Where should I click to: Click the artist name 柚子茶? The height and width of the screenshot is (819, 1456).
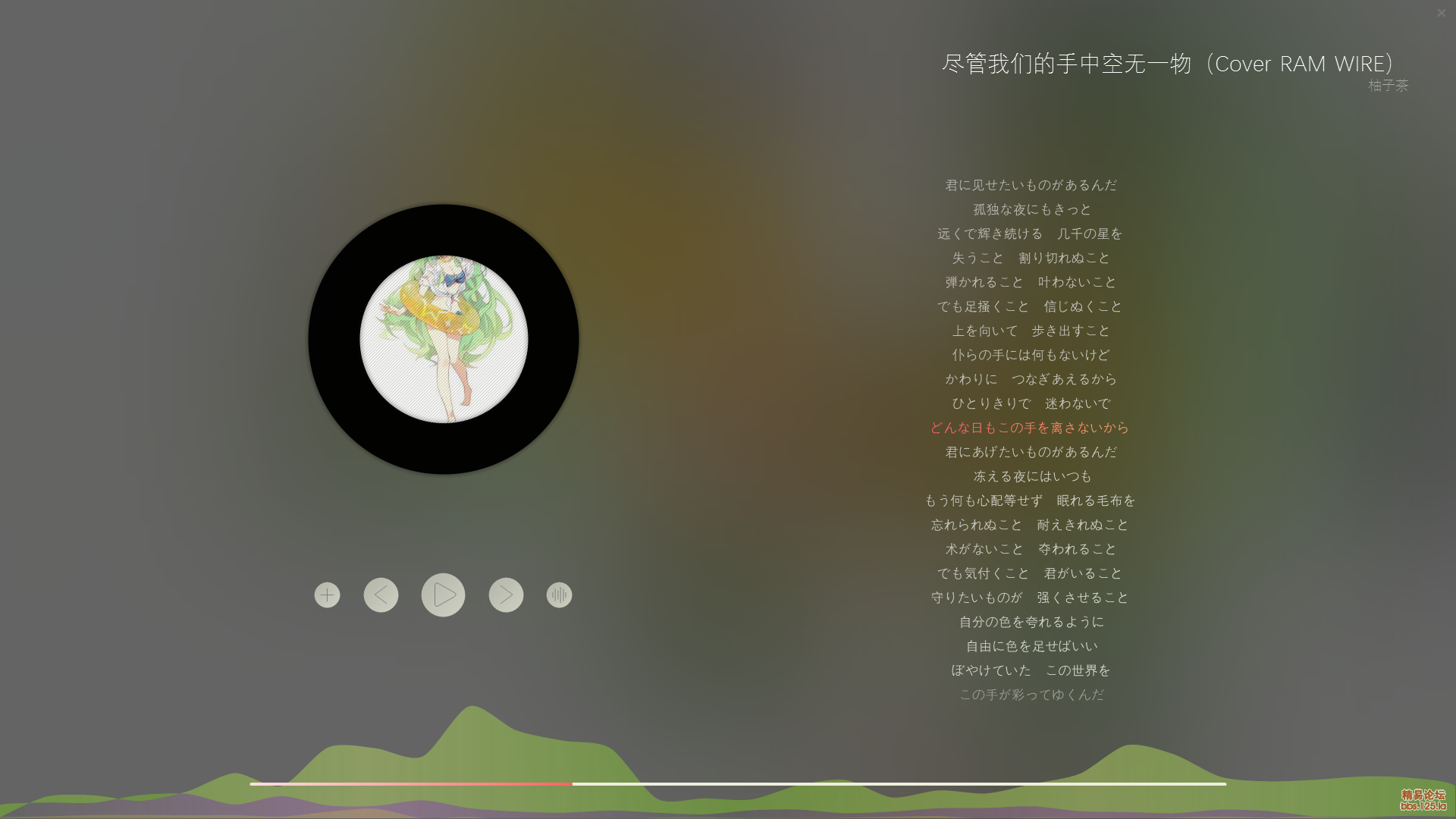[1388, 86]
